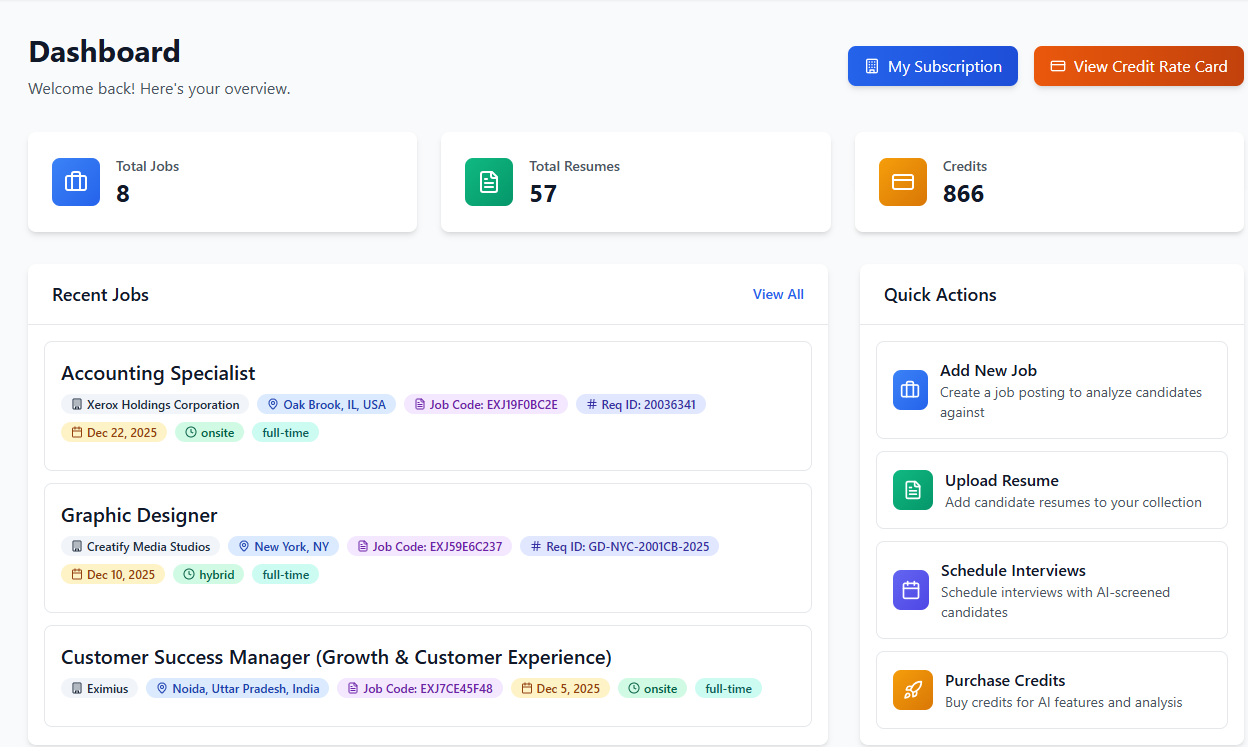
Task: Click the hybrid work mode tag text
Action: pyautogui.click(x=216, y=575)
